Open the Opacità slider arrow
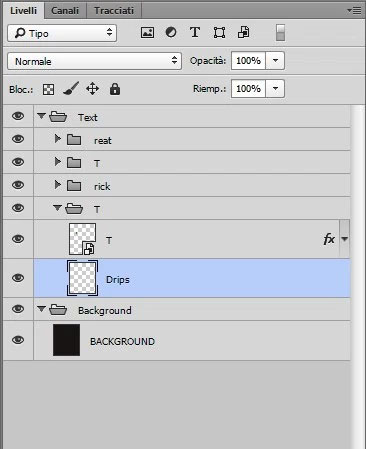This screenshot has height=449, width=366. 275,61
